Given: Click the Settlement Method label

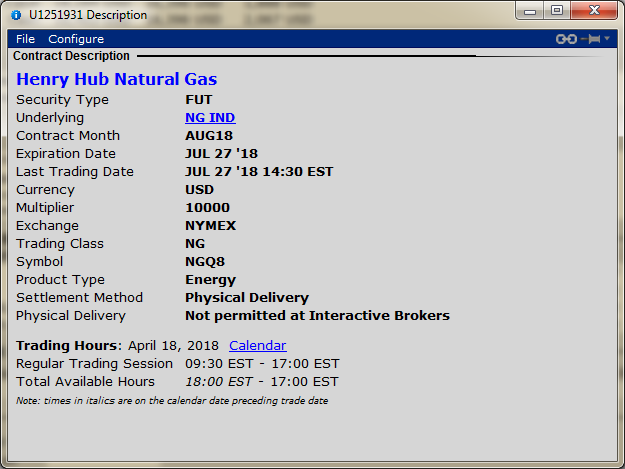Looking at the screenshot, I should click(x=79, y=298).
